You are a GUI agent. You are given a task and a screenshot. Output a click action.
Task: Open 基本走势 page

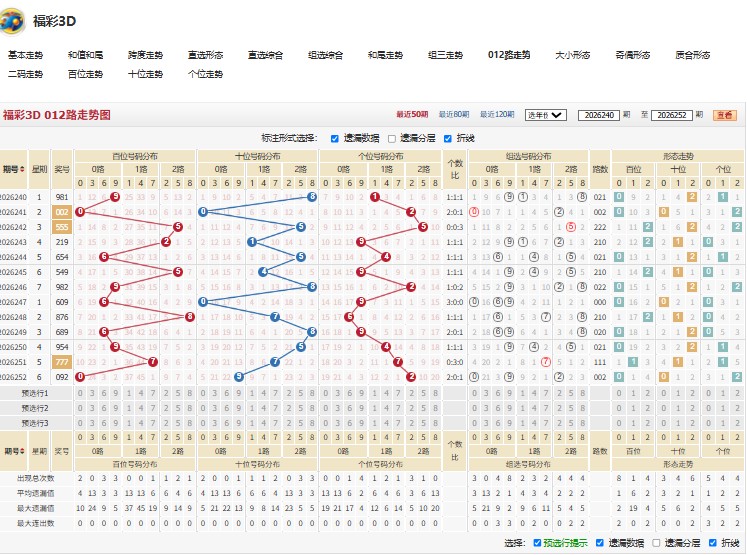(25, 55)
